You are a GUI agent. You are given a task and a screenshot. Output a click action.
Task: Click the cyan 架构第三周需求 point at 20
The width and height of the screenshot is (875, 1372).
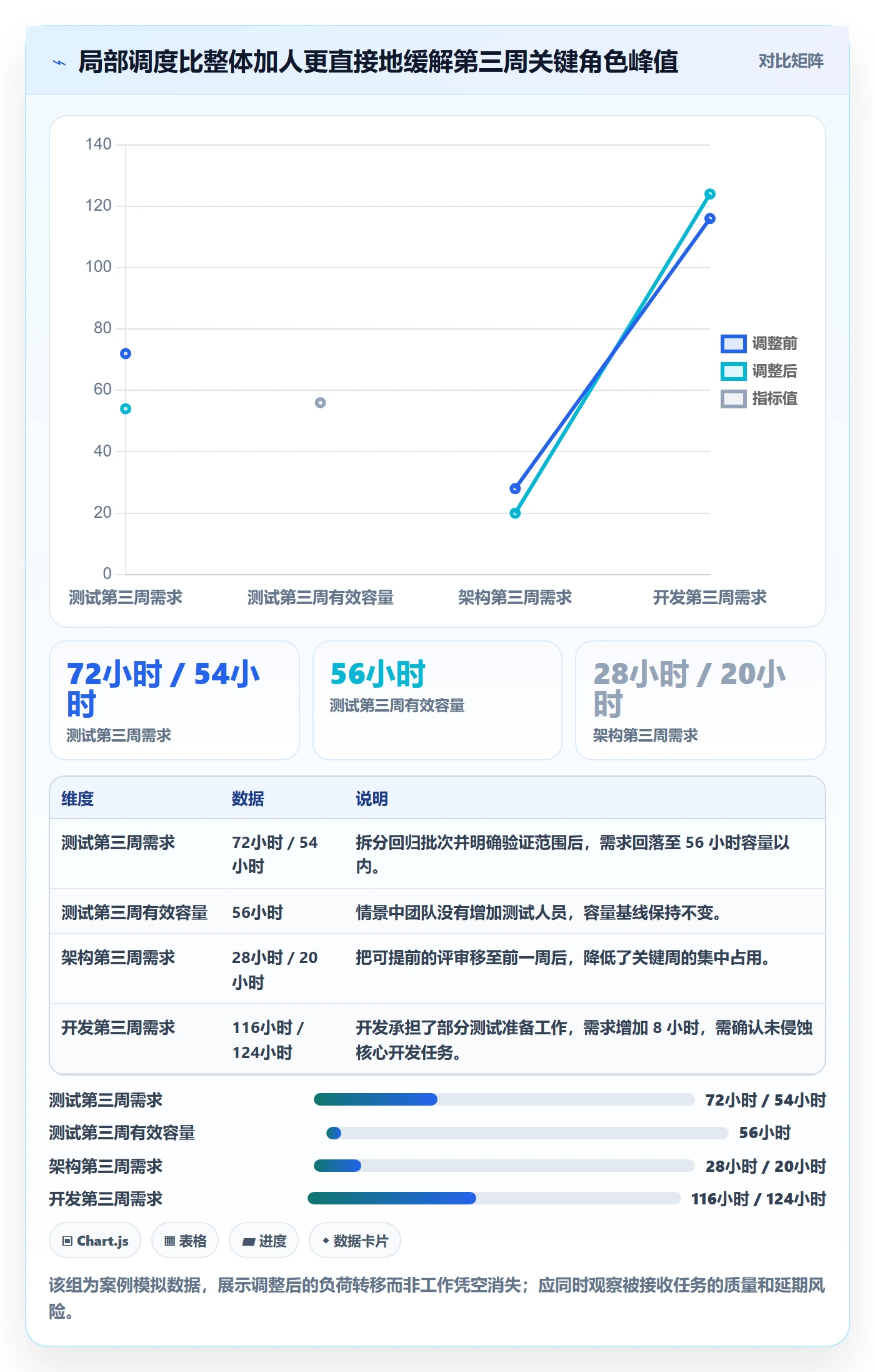tap(515, 513)
